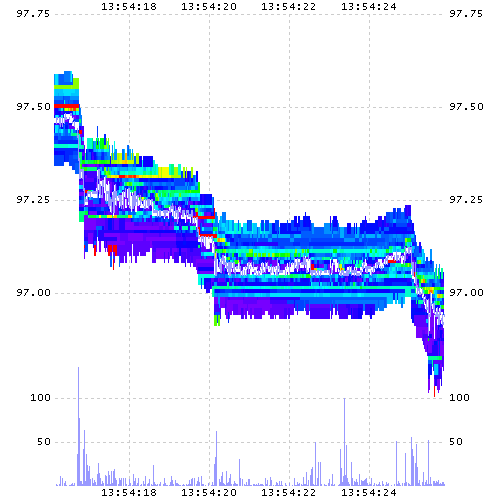Click the left 97.75 price label
The height and width of the screenshot is (500, 500).
pos(33,14)
